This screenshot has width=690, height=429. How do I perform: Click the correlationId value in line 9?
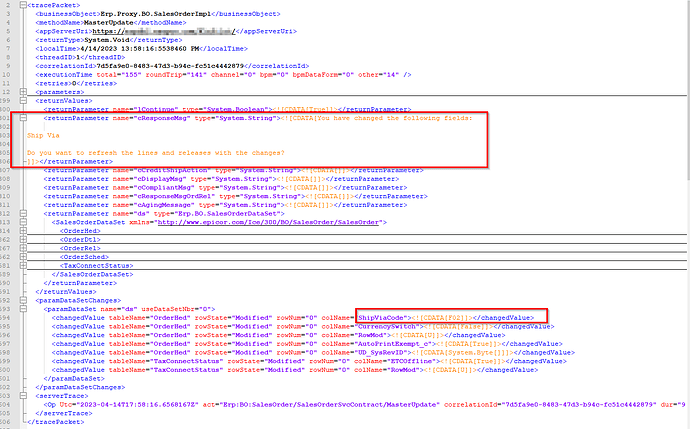[170, 66]
